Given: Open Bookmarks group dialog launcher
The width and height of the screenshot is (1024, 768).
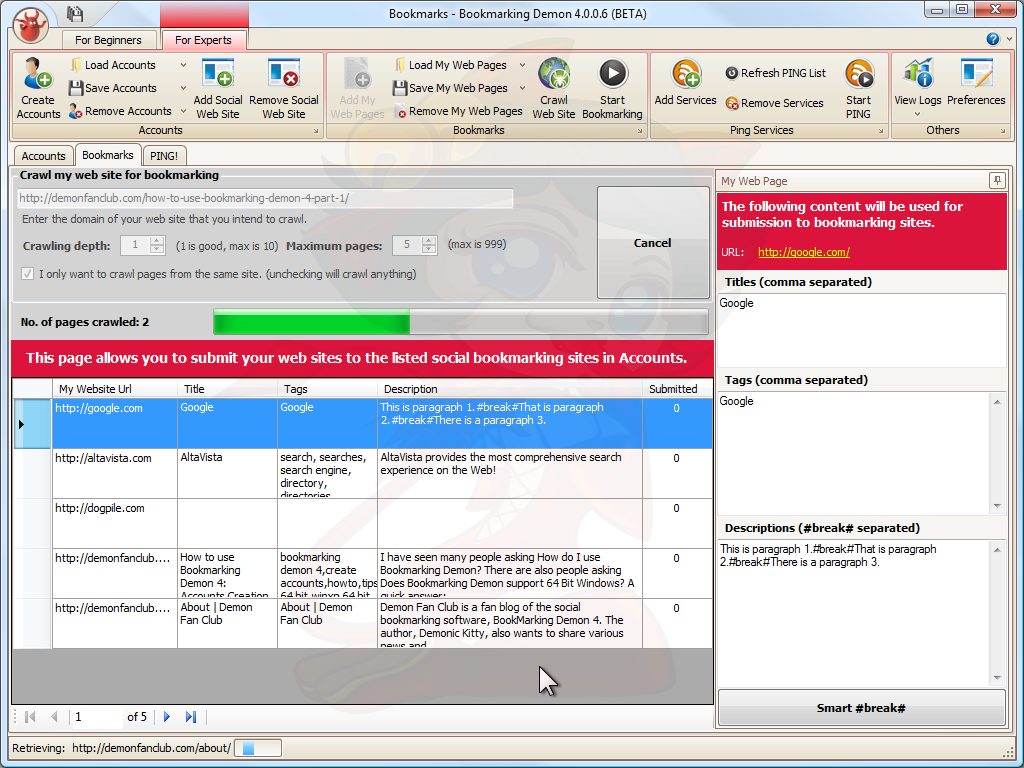Looking at the screenshot, I should tap(640, 131).
